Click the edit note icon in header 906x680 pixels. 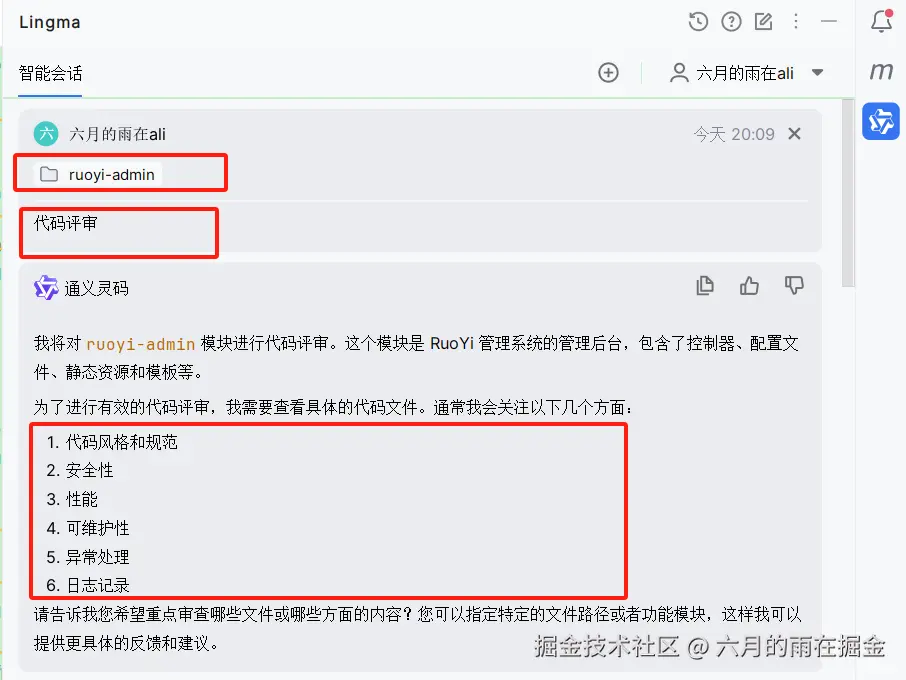[763, 22]
